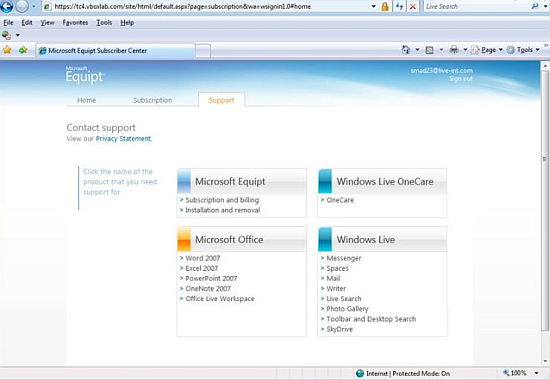Click the Feeds icon in command bar
The width and height of the screenshot is (550, 380).
(429, 50)
